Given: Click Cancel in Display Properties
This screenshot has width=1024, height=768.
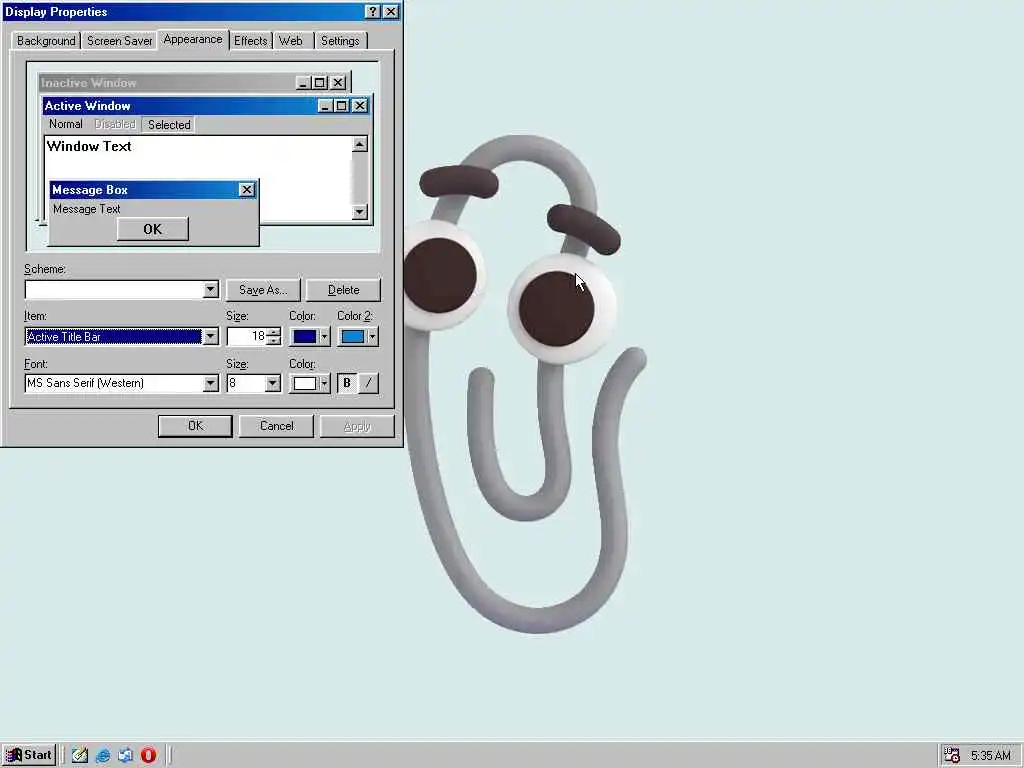Looking at the screenshot, I should point(276,426).
